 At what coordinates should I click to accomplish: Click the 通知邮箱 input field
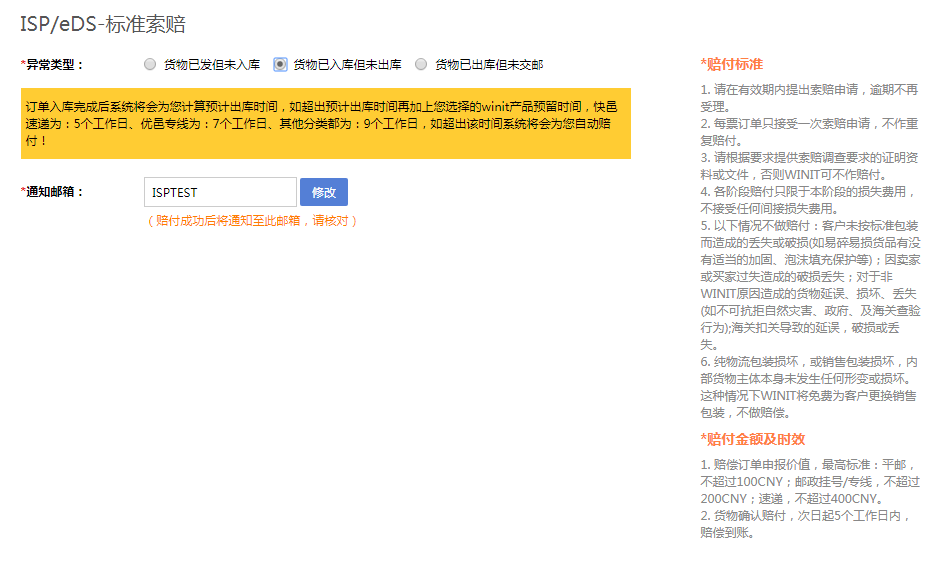(220, 192)
